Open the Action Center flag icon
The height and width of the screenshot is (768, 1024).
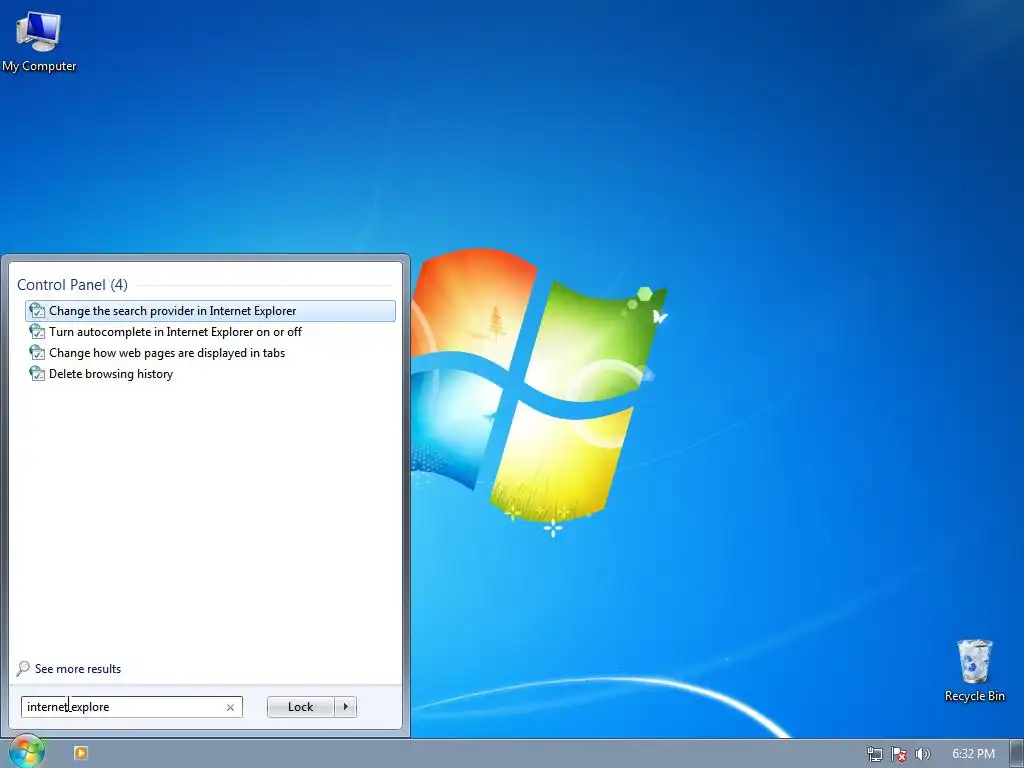899,754
